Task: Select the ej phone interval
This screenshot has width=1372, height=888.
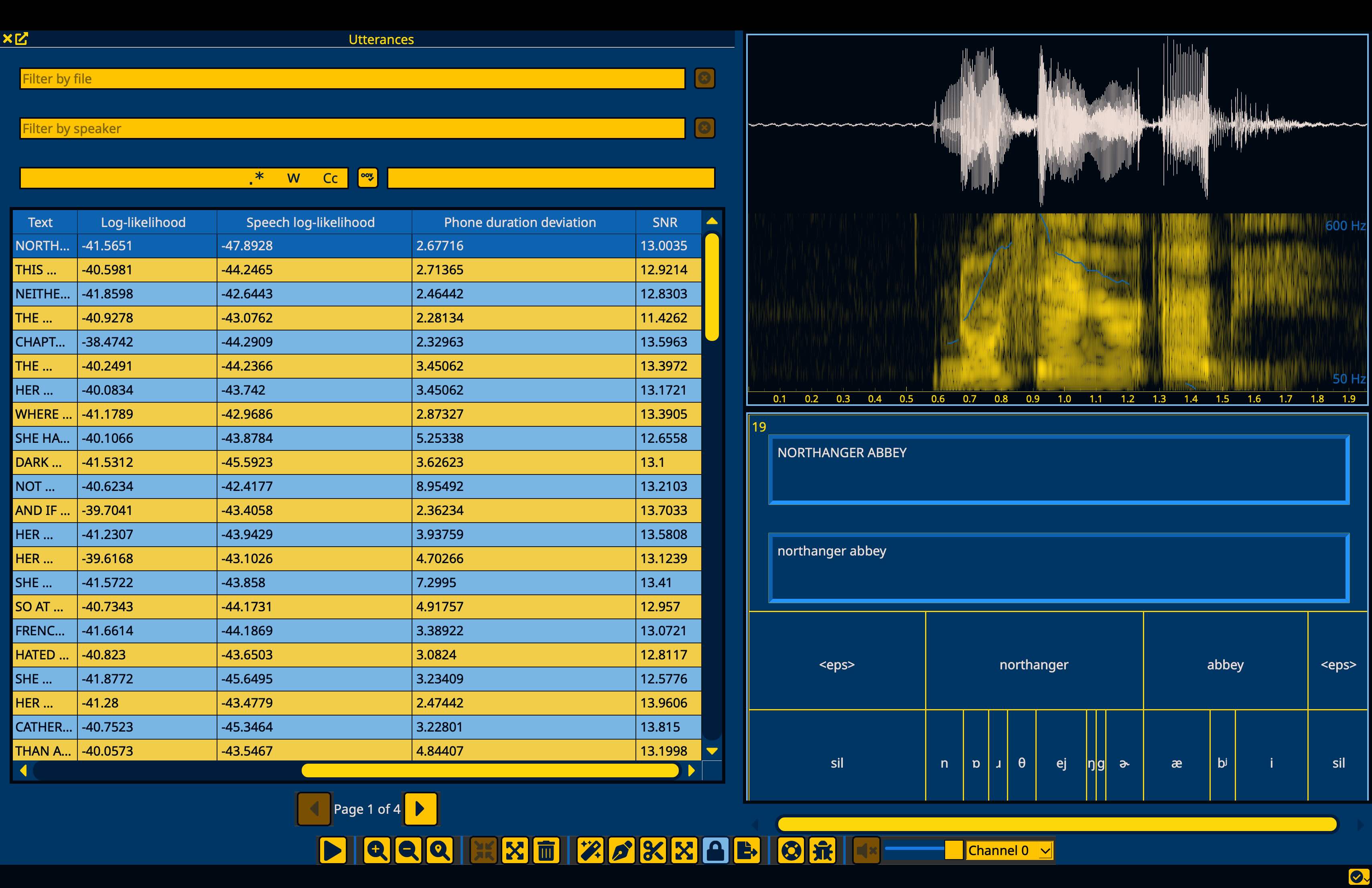Action: [1061, 756]
